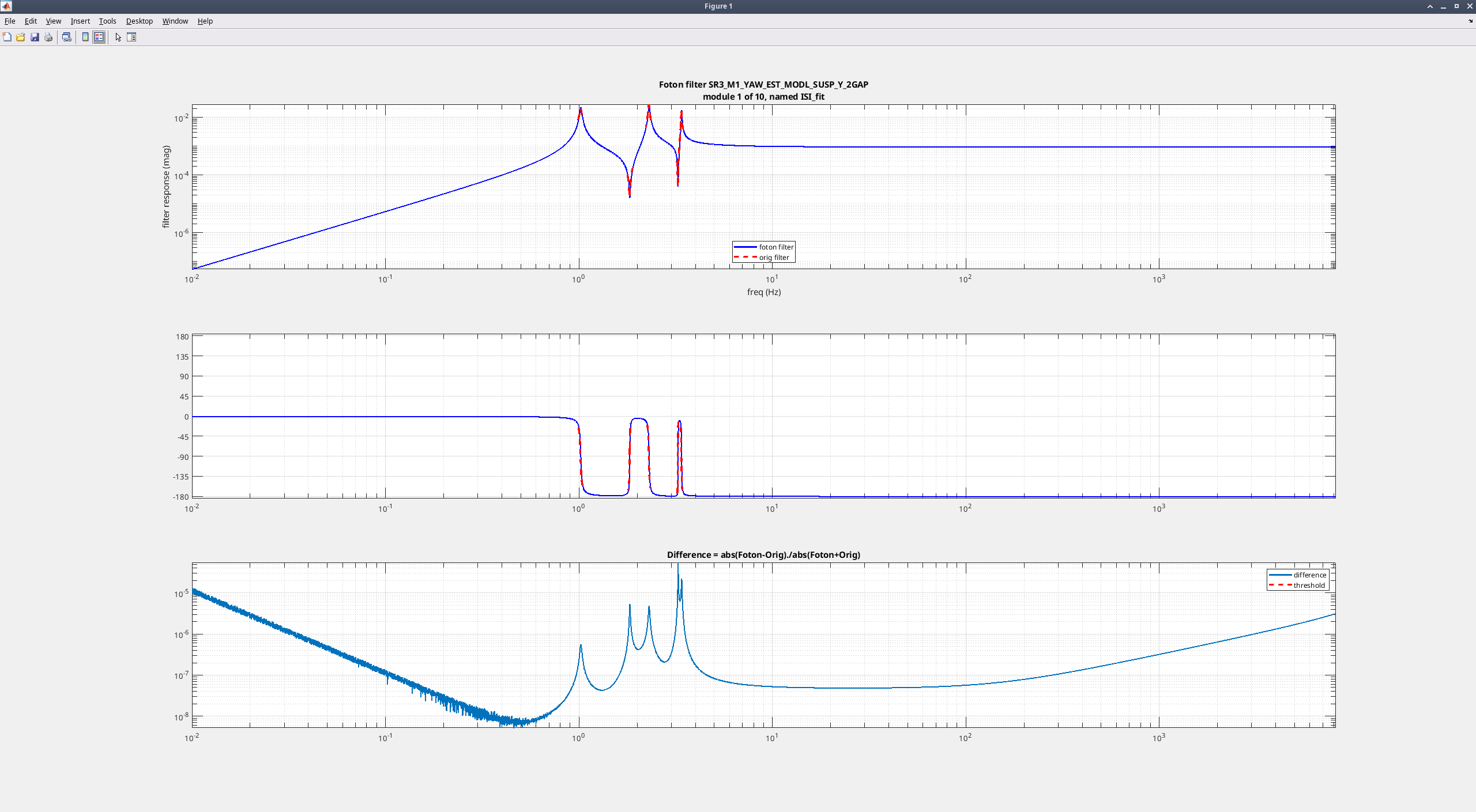Viewport: 1476px width, 812px height.
Task: Click the MATLAB logo in the title bar
Action: (x=6, y=6)
